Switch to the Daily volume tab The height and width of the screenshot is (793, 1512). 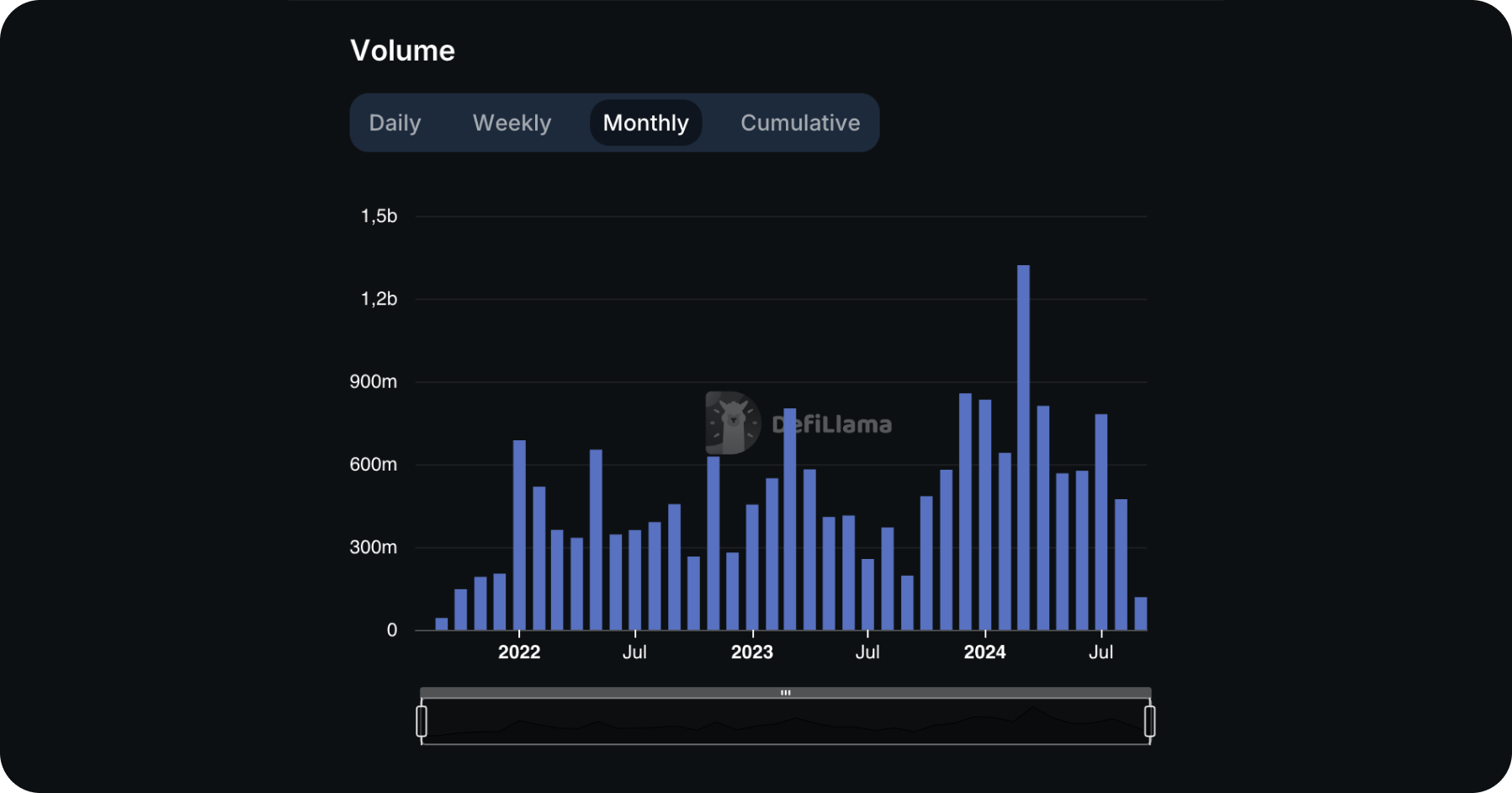[x=395, y=123]
